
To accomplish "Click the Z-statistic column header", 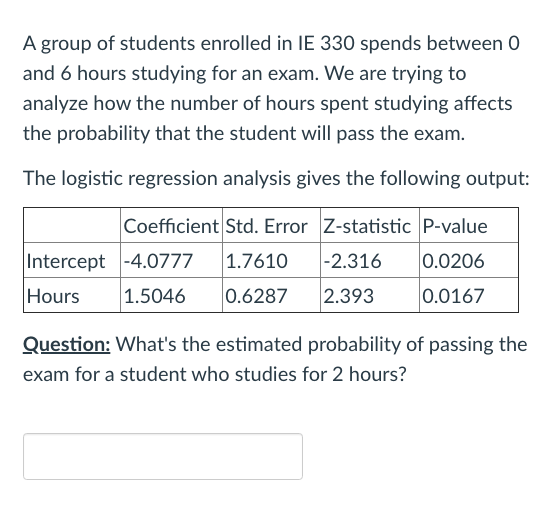I will click(370, 225).
